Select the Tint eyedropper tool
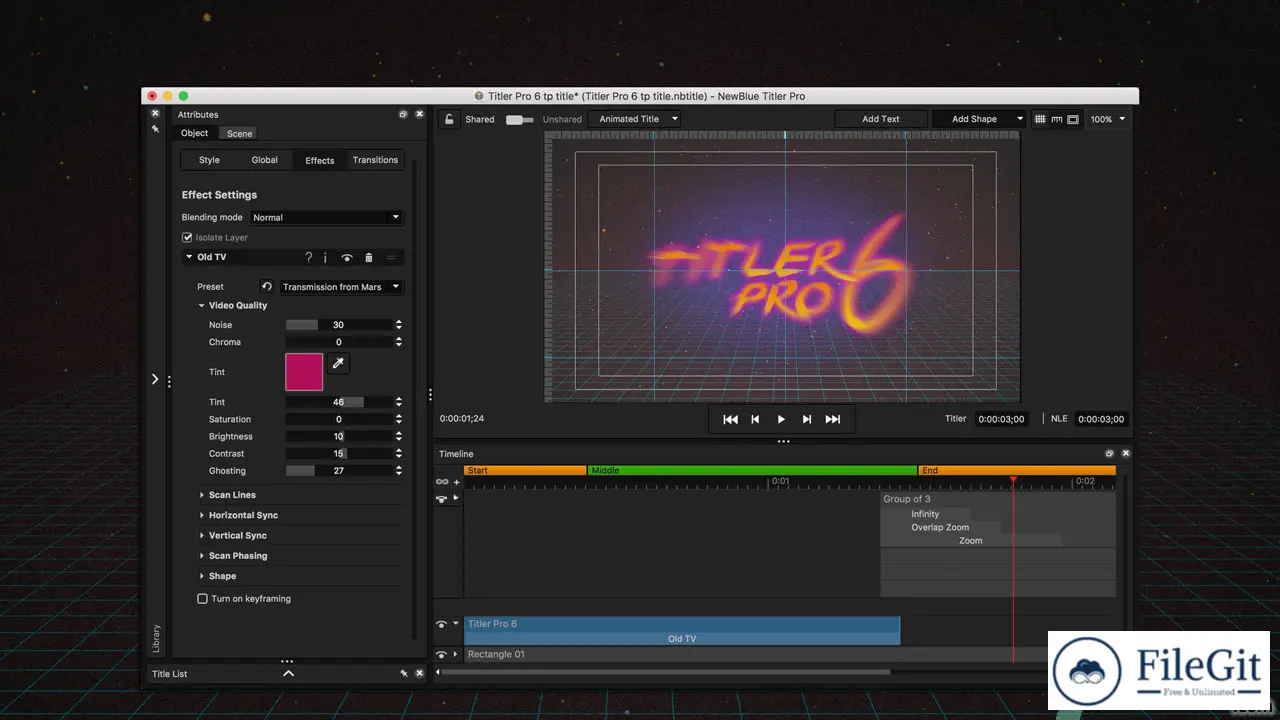This screenshot has width=1280, height=720. [x=338, y=364]
